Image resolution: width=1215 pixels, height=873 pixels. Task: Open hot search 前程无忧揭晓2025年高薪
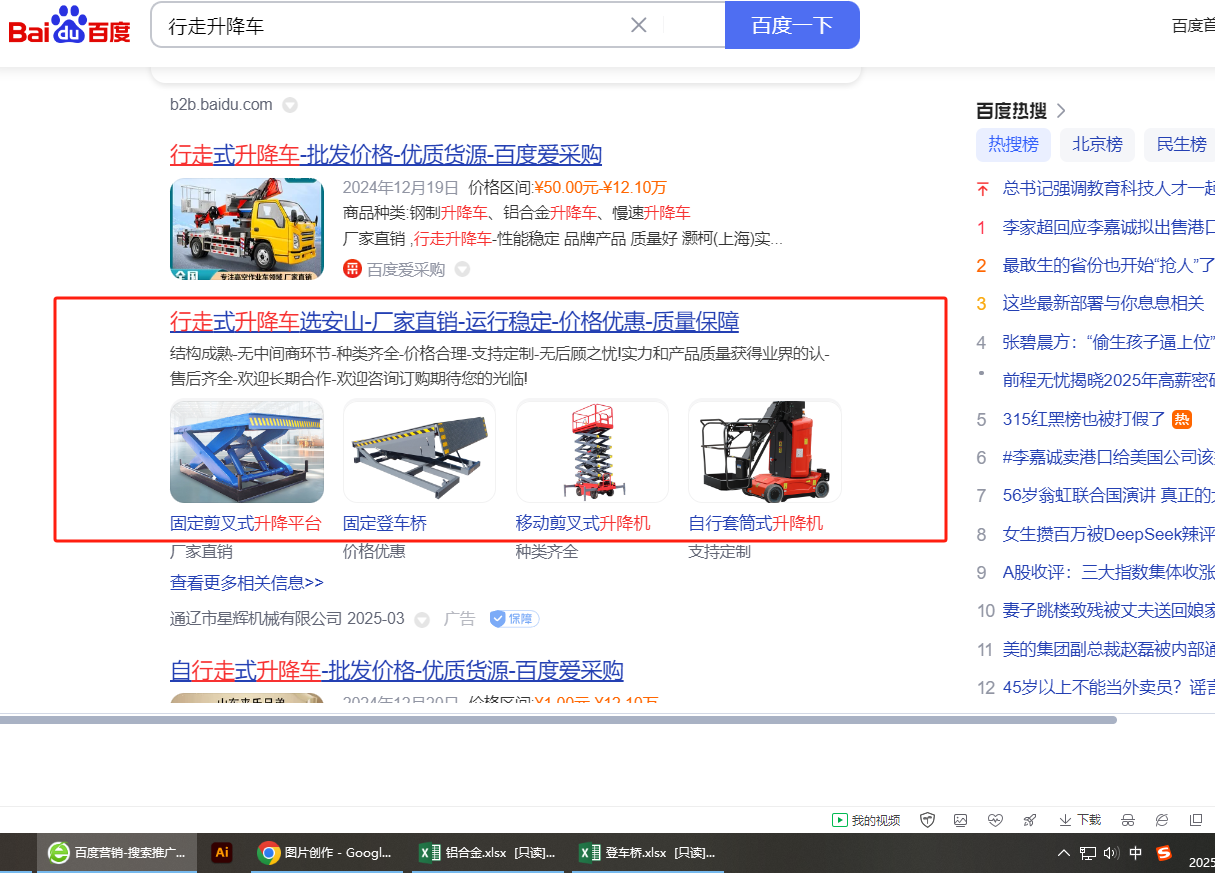(1109, 380)
